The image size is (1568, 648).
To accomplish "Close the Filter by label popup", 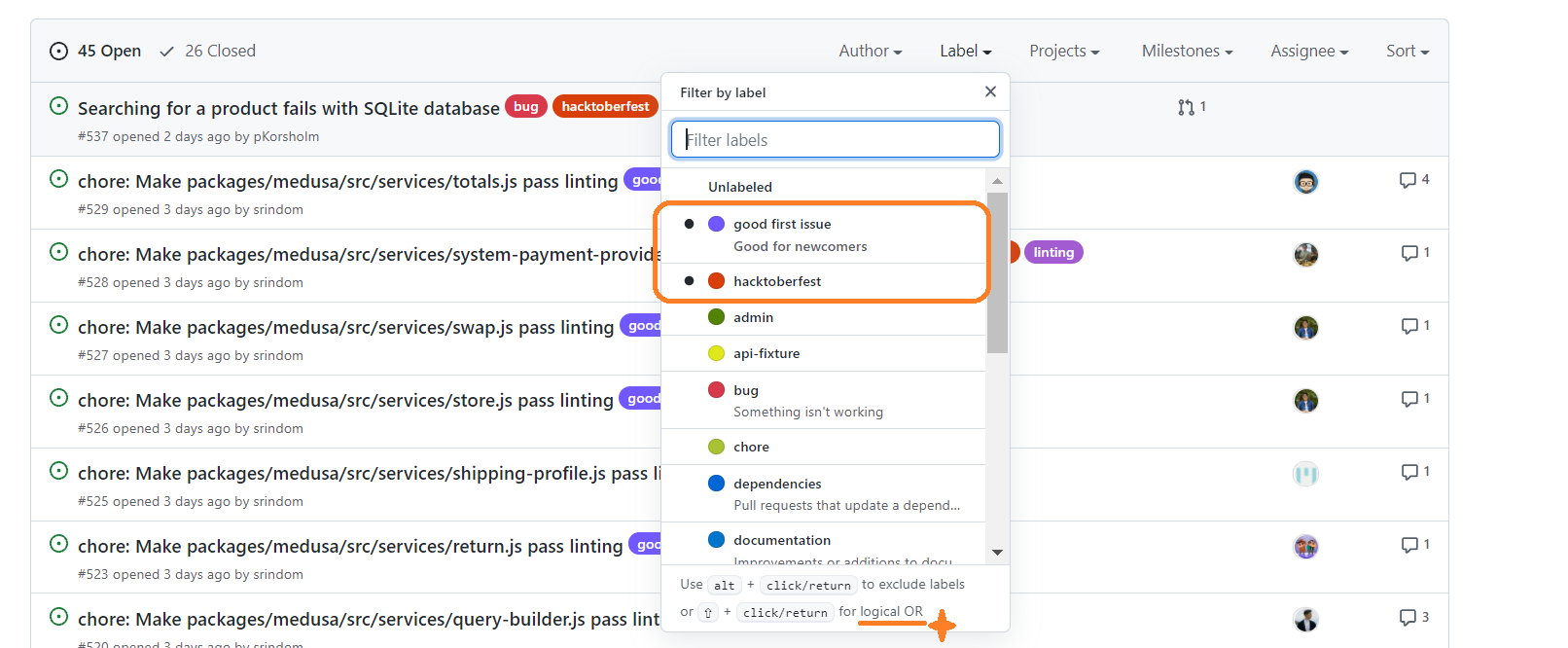I will pyautogui.click(x=990, y=91).
